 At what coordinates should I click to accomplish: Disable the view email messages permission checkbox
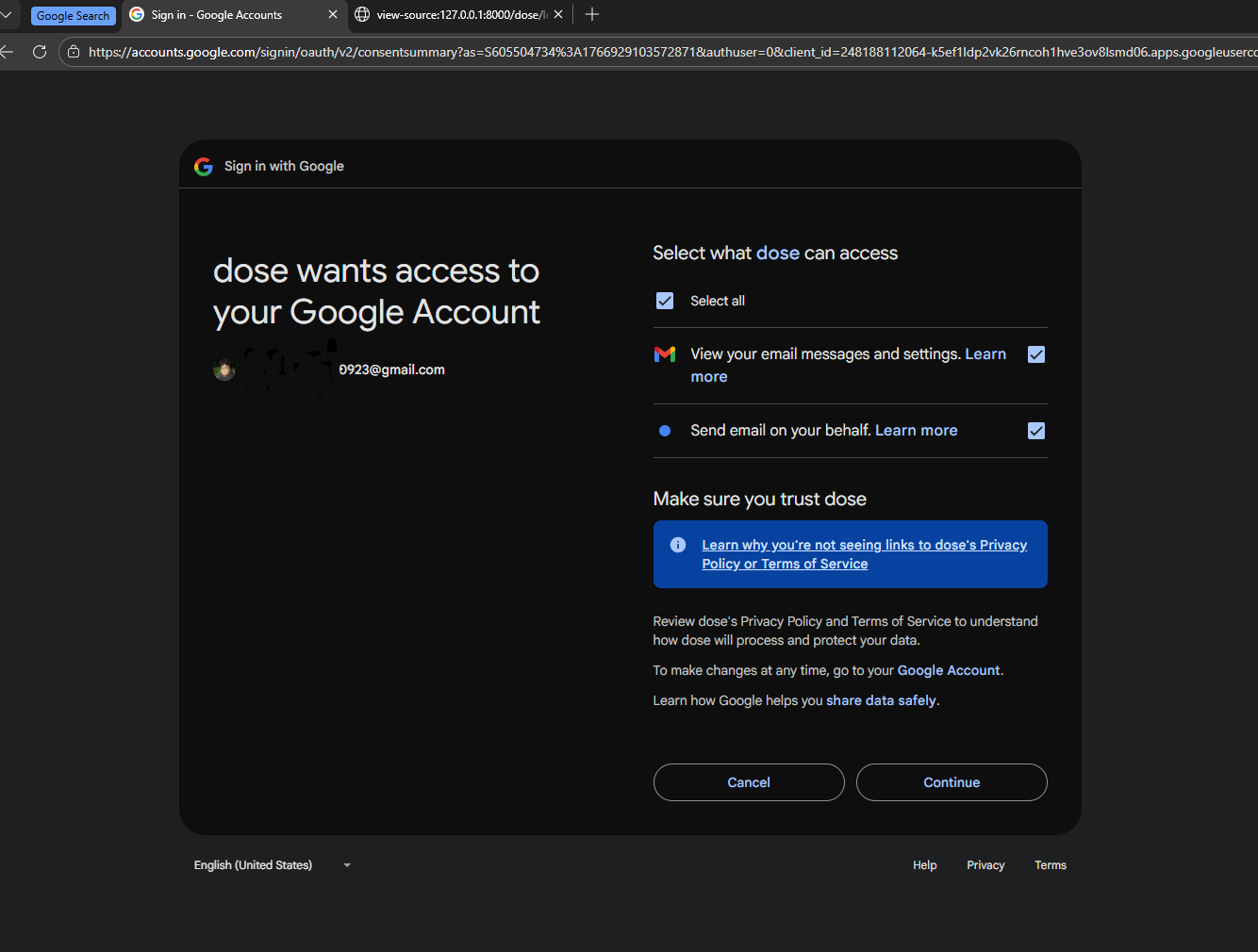[1035, 354]
